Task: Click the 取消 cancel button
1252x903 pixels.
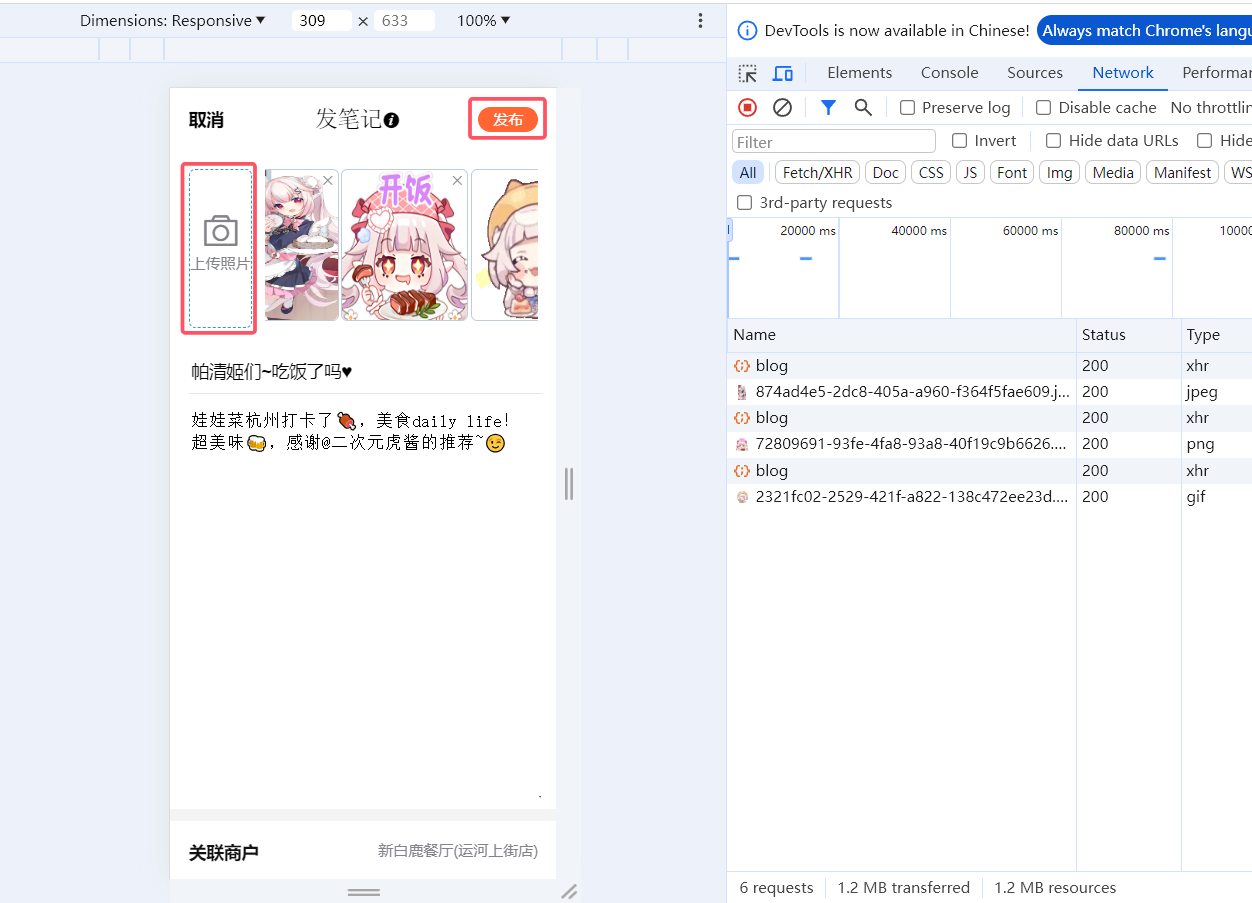Action: [206, 120]
